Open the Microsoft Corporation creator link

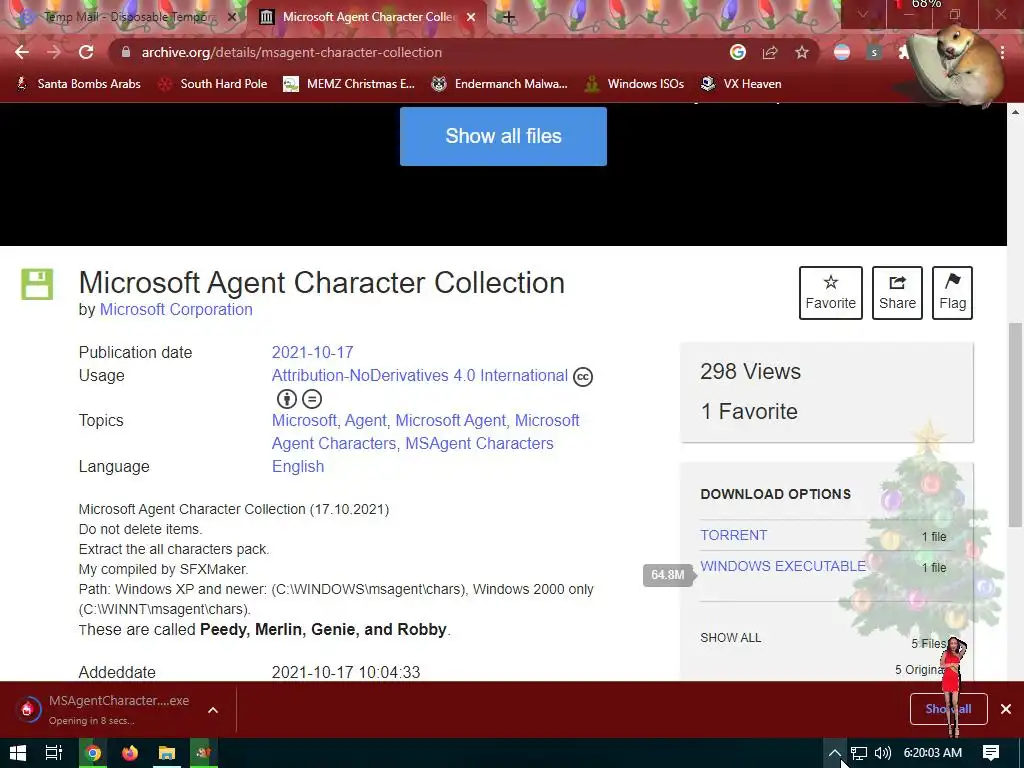[176, 310]
